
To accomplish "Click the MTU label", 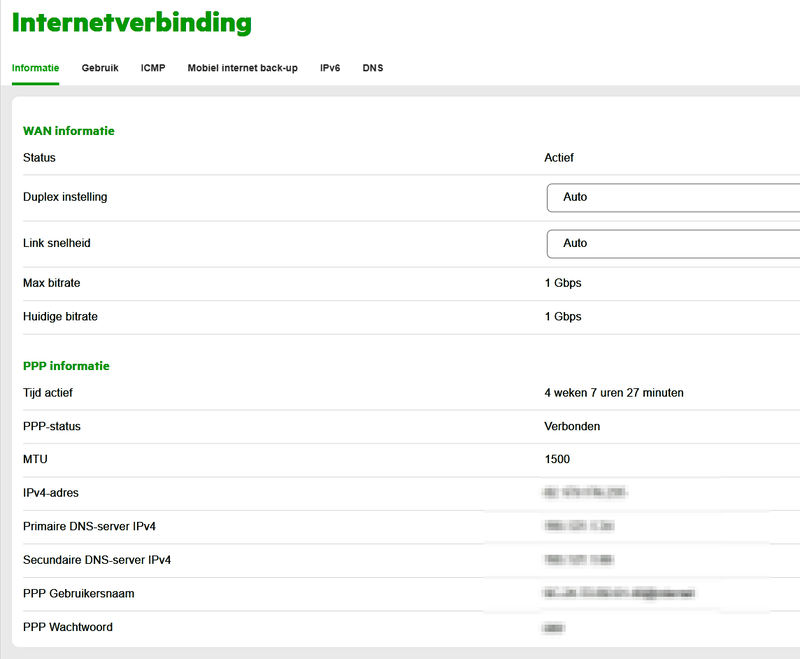I will coord(35,459).
